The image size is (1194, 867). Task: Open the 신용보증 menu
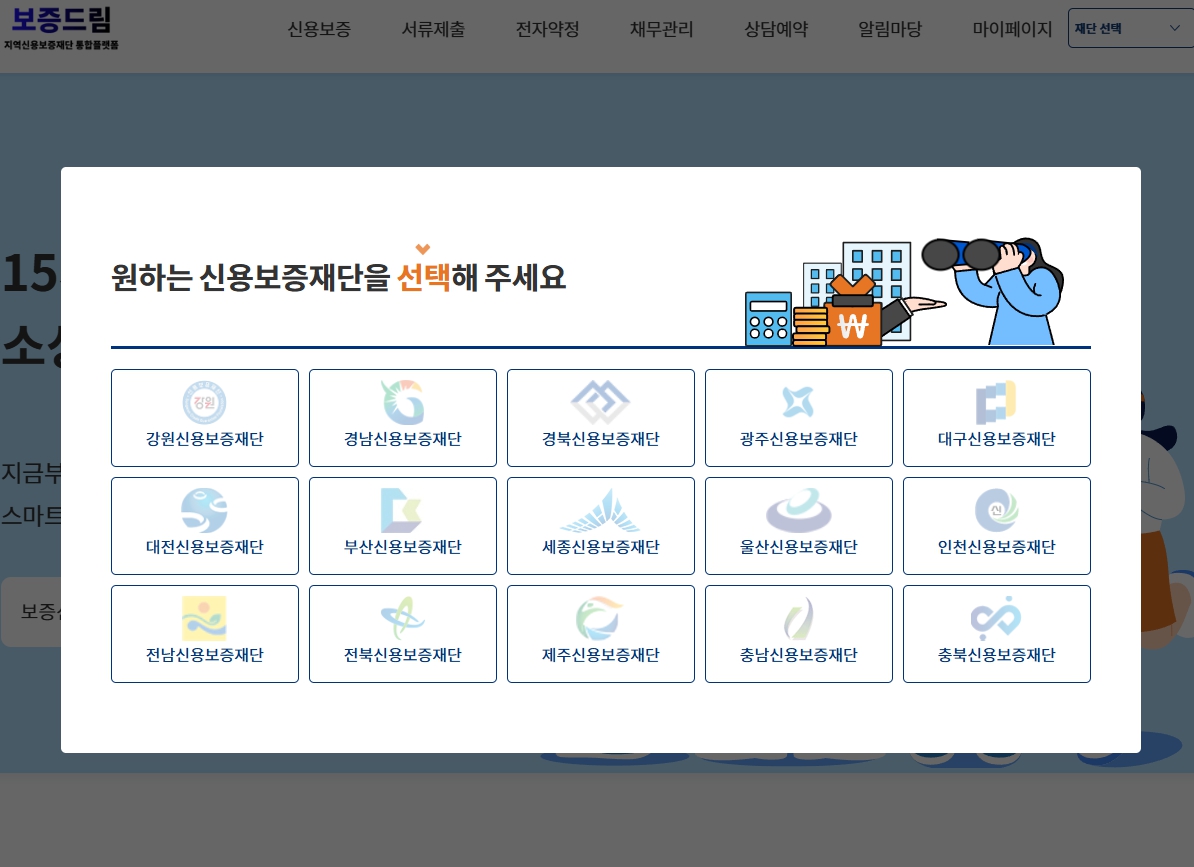pos(318,29)
